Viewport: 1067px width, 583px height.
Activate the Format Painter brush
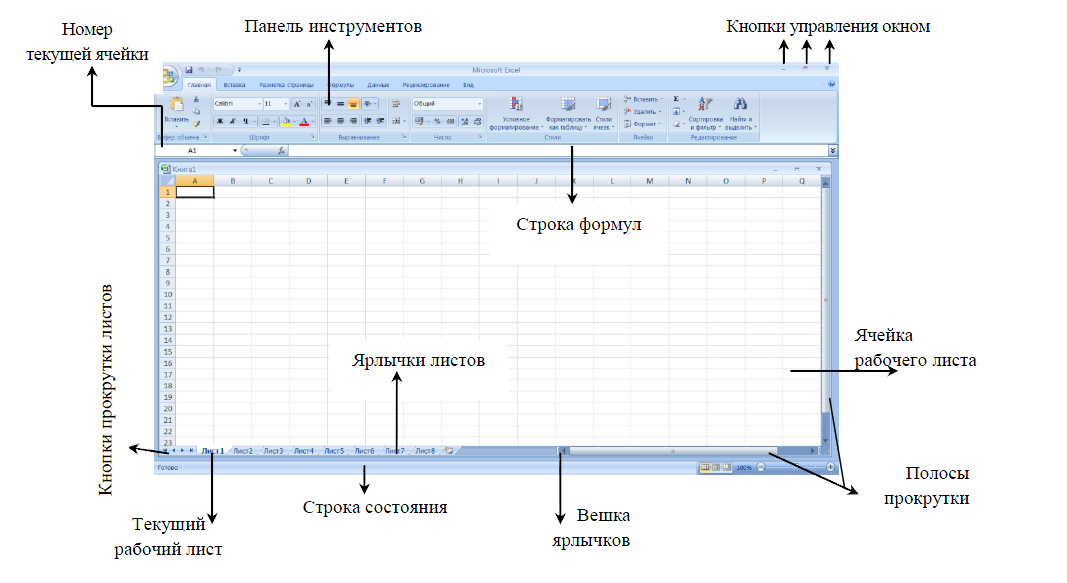[197, 124]
